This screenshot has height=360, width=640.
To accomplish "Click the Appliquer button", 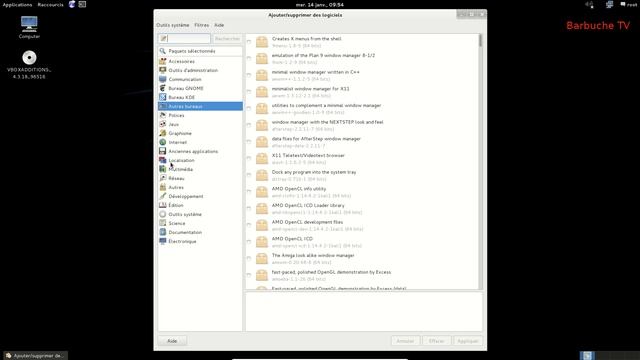I will [x=468, y=341].
